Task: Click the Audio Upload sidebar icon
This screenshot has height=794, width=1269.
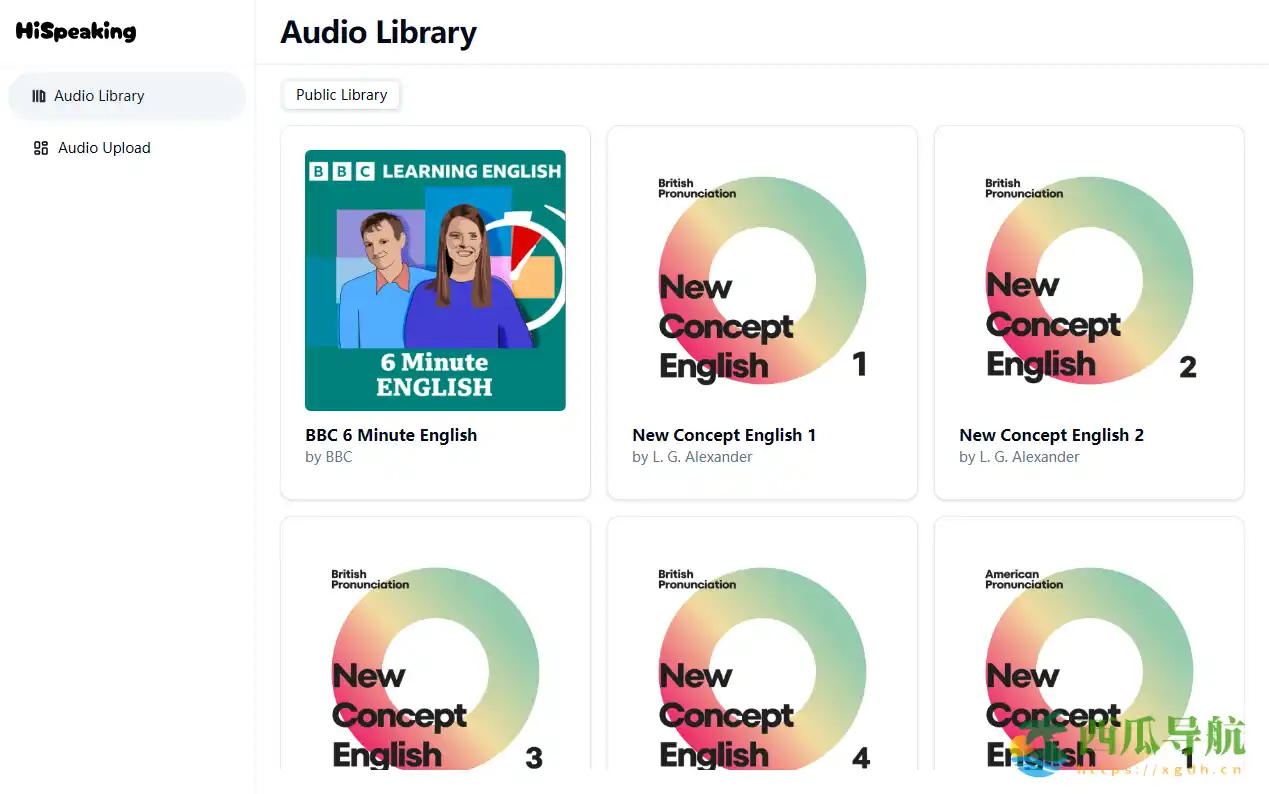Action: pyautogui.click(x=41, y=148)
